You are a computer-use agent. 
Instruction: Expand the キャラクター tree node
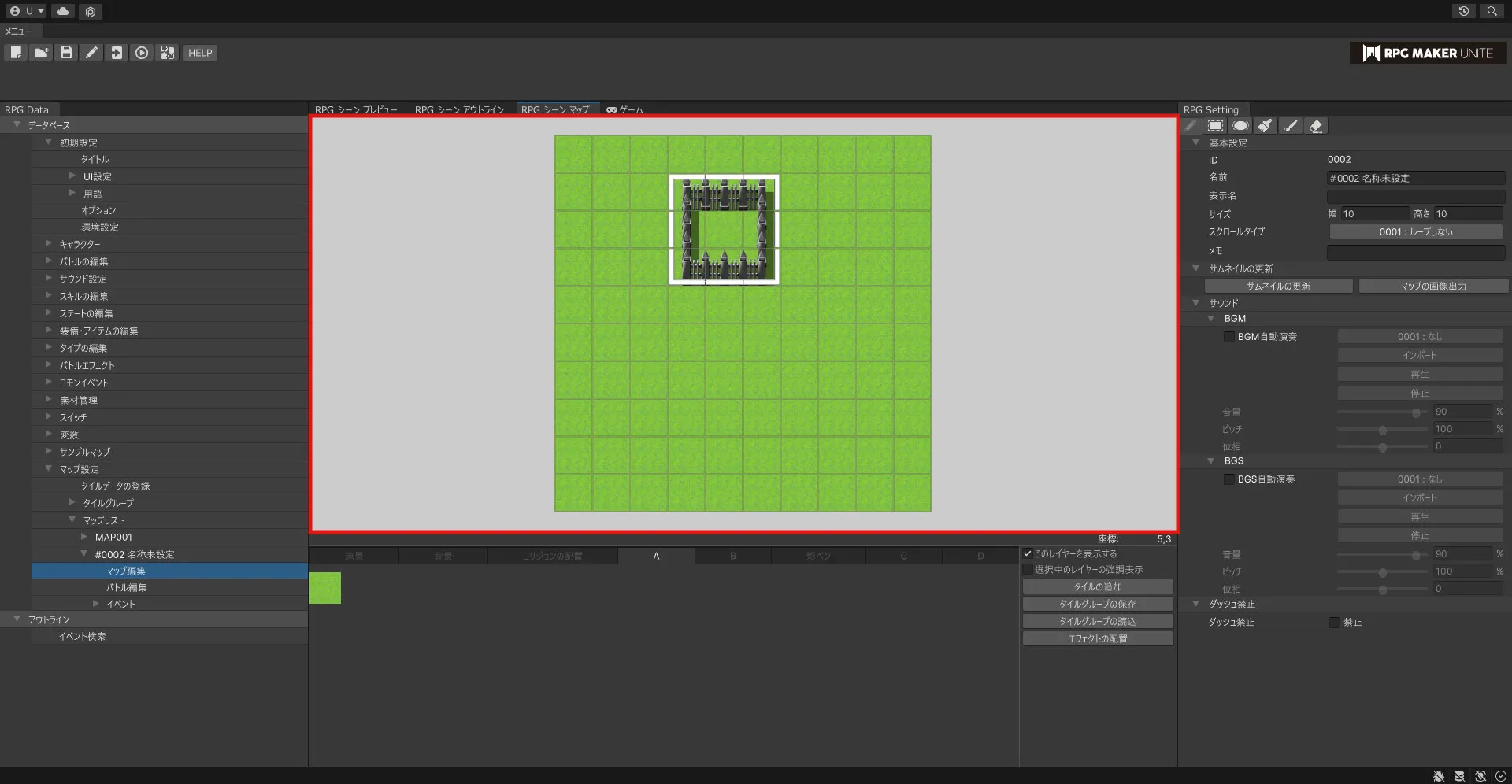[x=49, y=244]
